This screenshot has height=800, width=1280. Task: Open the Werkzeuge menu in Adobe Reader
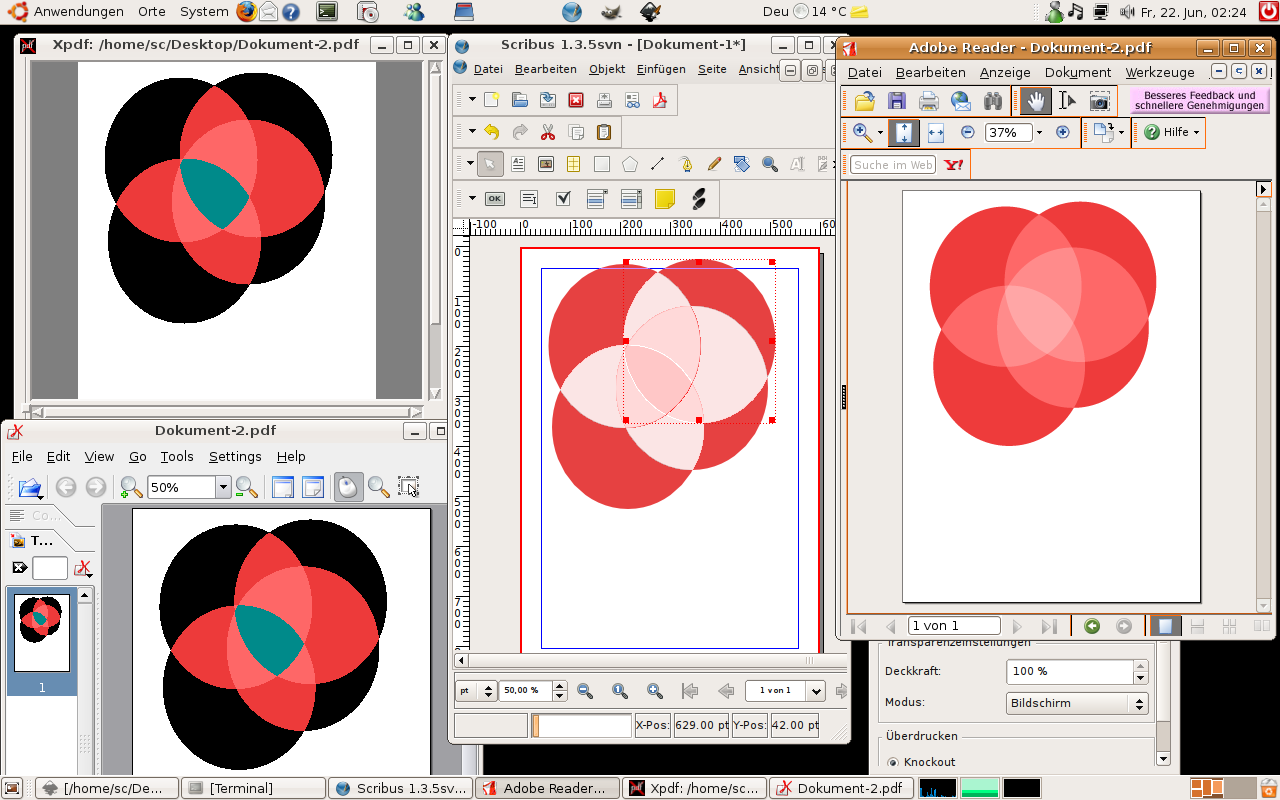coord(1159,72)
